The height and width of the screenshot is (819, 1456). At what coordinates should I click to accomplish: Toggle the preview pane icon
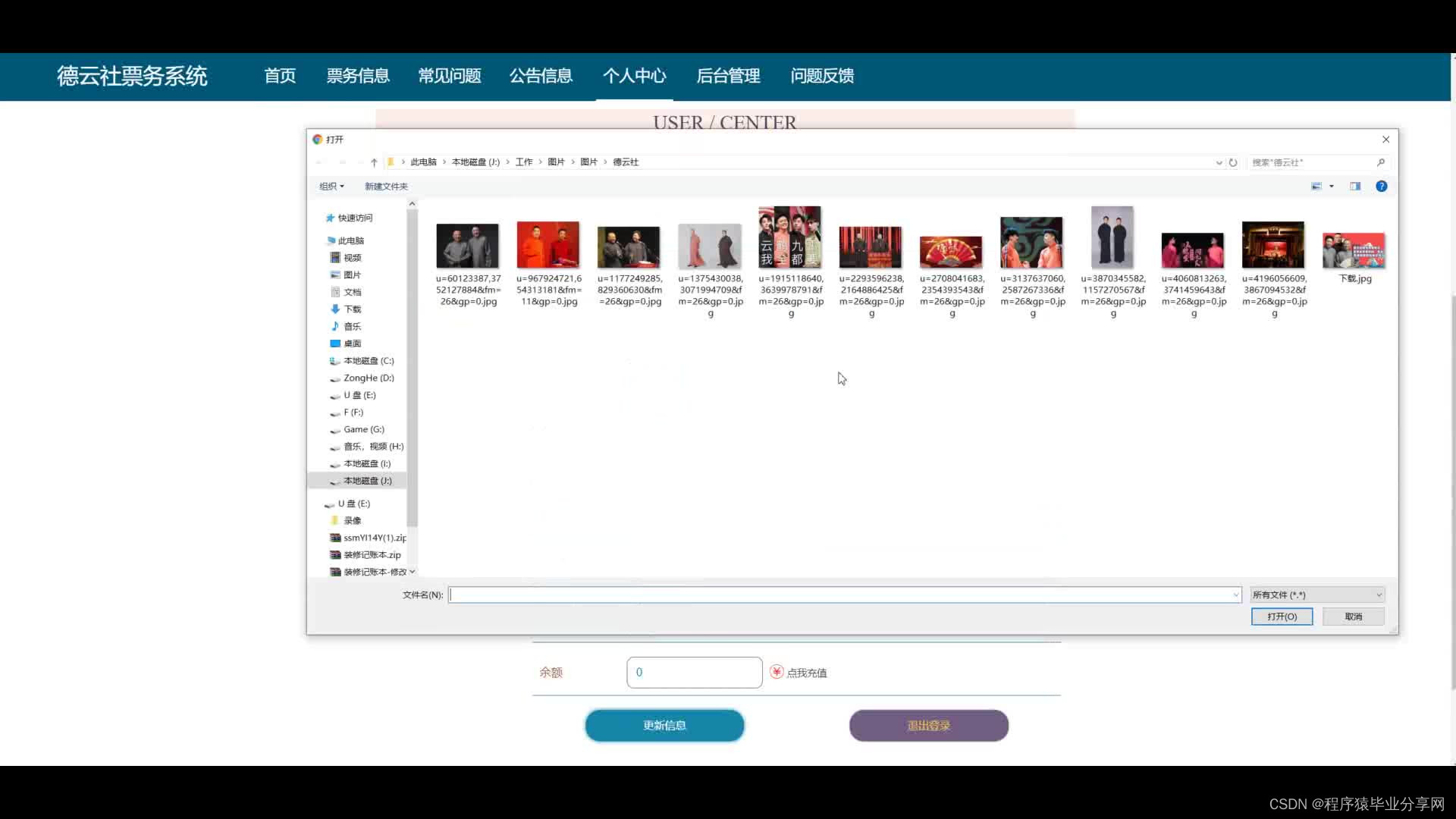[x=1354, y=187]
